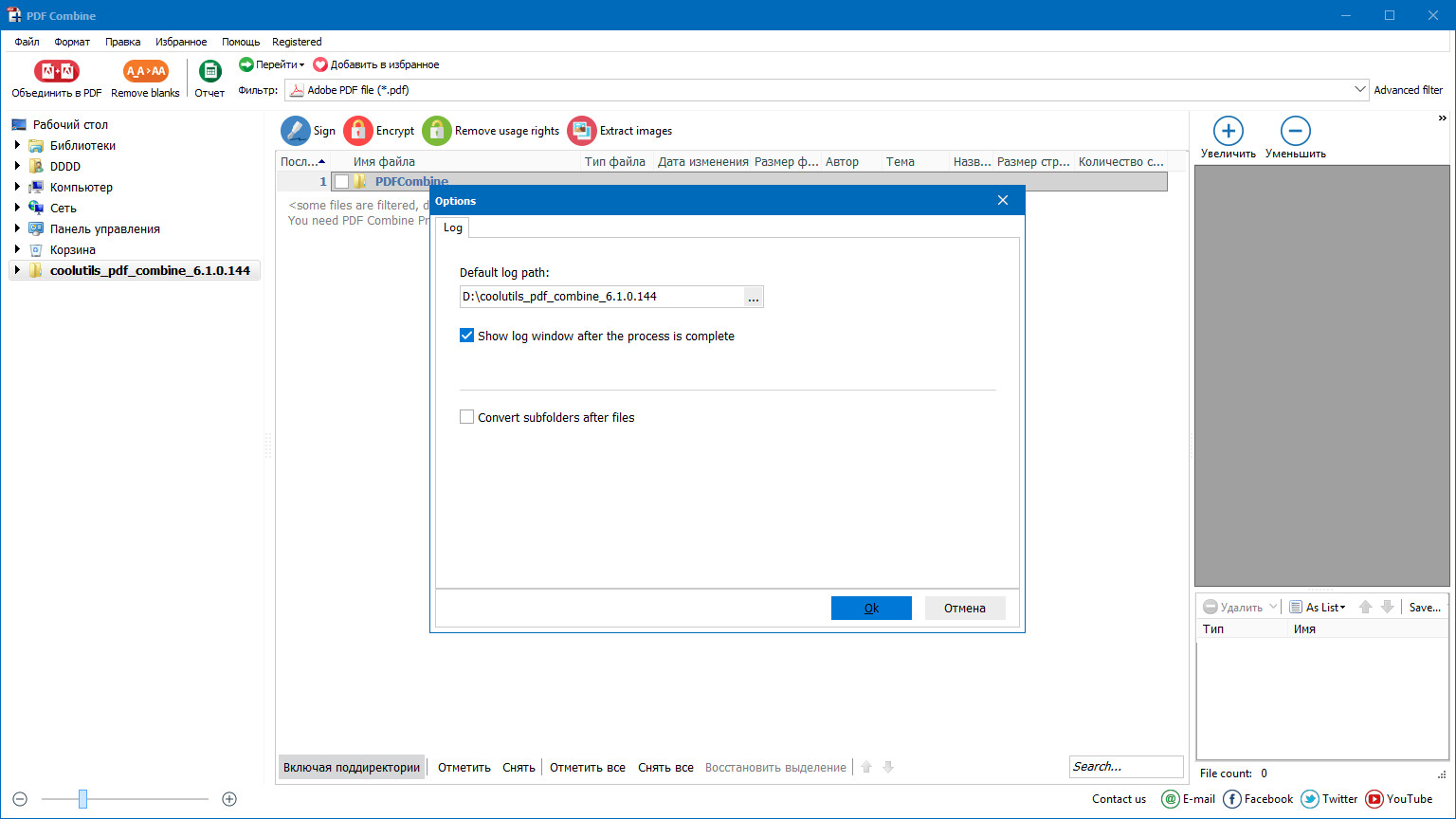Click the minus icon by the bottom slider

pyautogui.click(x=20, y=799)
